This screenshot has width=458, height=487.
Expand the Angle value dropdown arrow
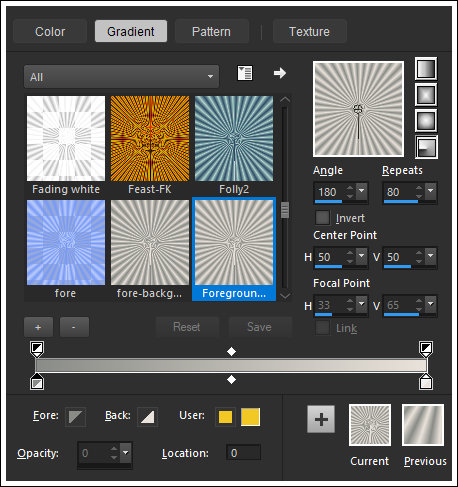[362, 191]
